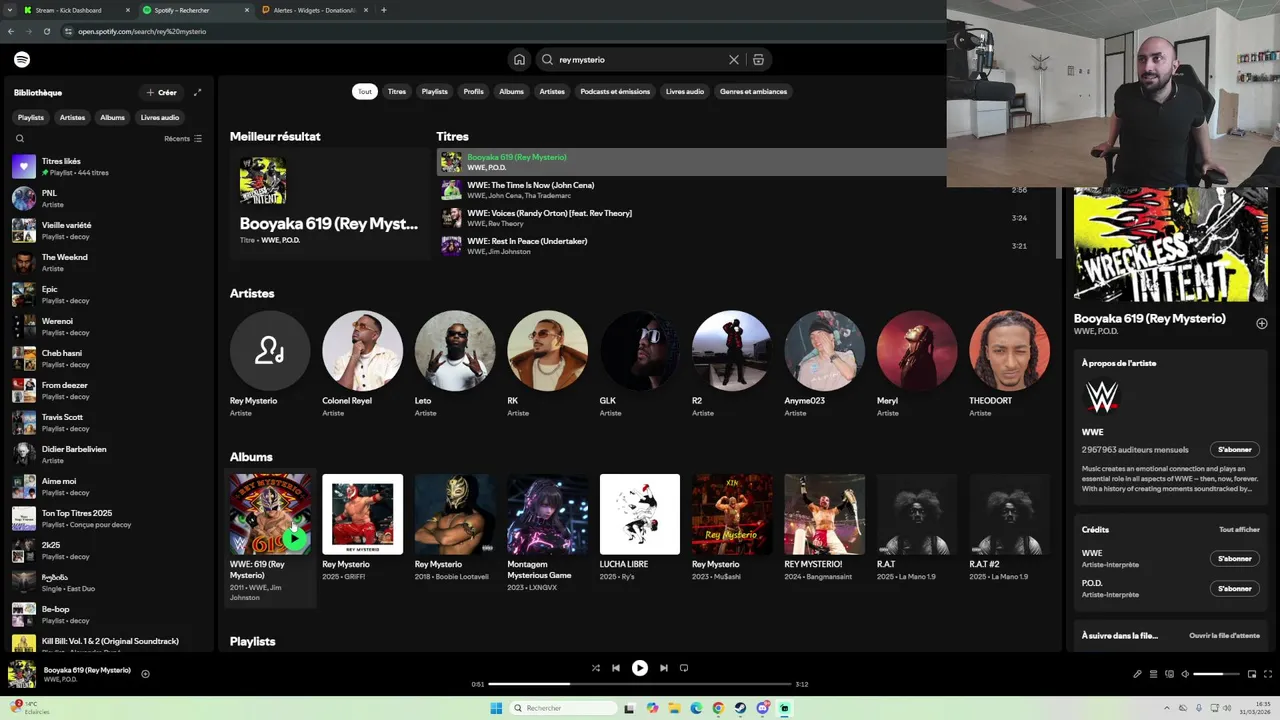Open the browser tab search chevron
This screenshot has width=1280, height=720.
(8, 10)
